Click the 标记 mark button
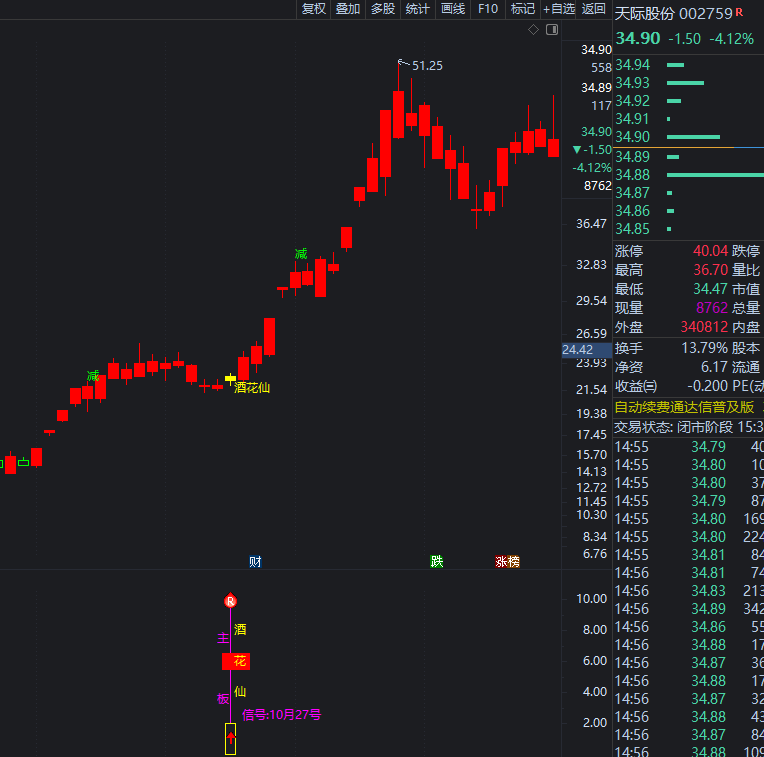The height and width of the screenshot is (757, 764). tap(523, 9)
